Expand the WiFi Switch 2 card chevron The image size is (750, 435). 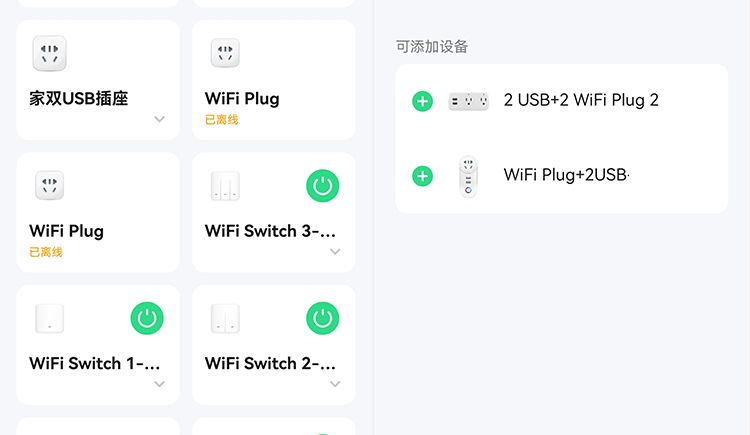click(335, 384)
